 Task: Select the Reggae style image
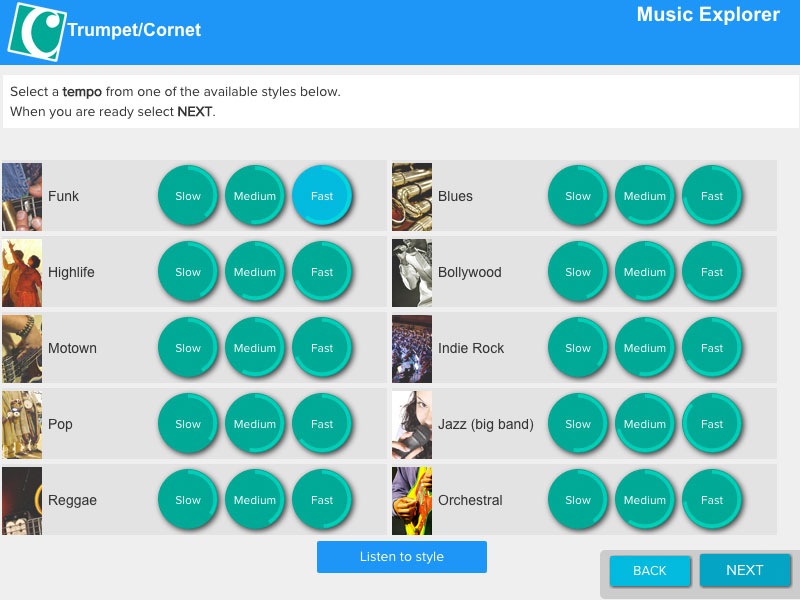pos(22,501)
